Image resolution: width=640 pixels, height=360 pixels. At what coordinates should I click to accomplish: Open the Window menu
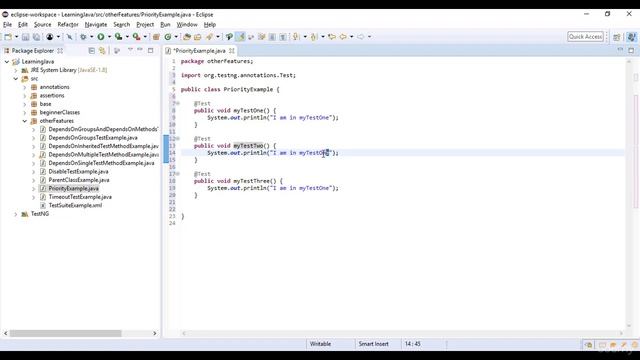[x=187, y=24]
